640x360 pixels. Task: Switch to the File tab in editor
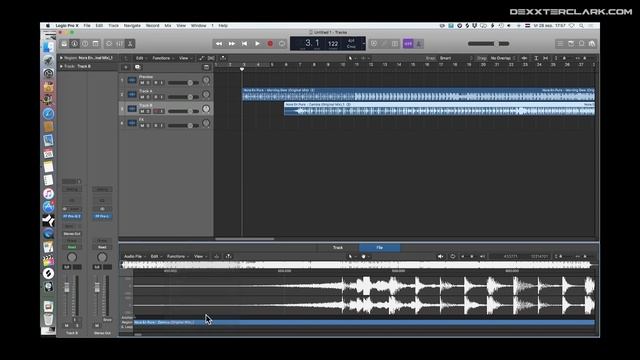pyautogui.click(x=380, y=248)
